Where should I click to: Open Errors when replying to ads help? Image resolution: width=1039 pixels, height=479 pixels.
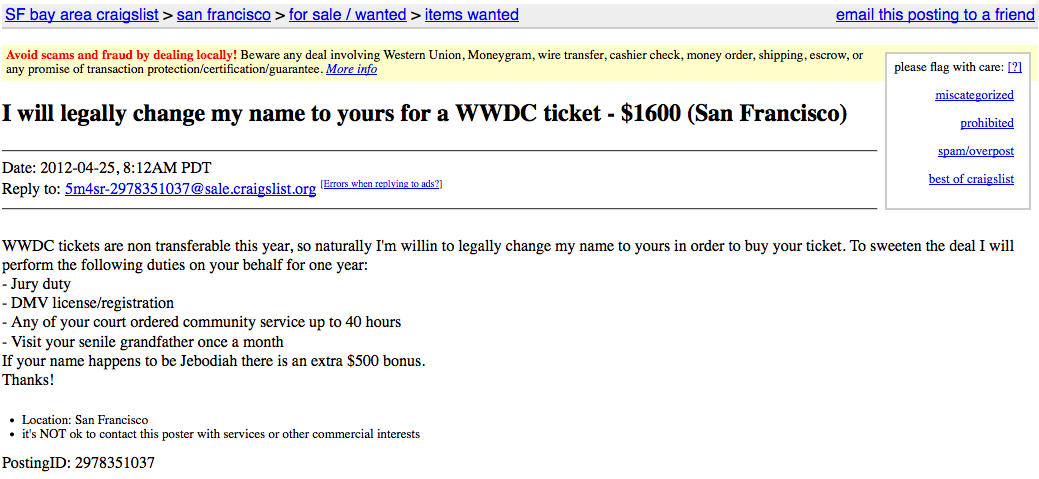coord(381,184)
